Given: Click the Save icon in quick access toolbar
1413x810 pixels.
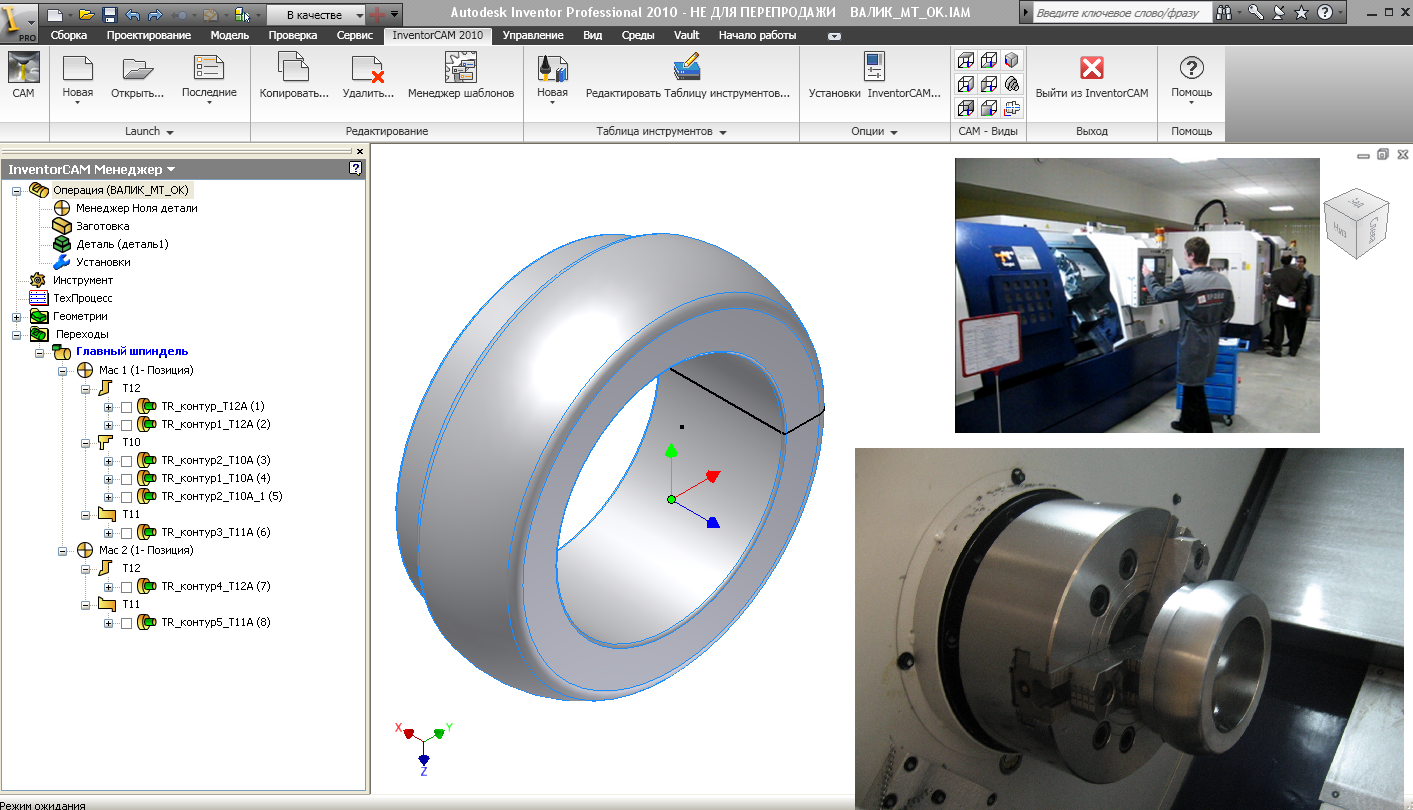Looking at the screenshot, I should point(110,14).
